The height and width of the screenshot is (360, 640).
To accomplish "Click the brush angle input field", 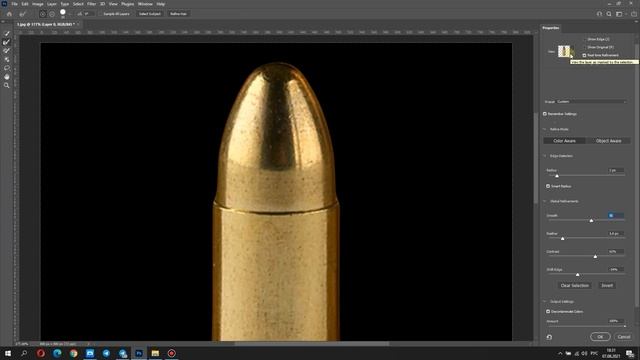I will click(x=89, y=14).
